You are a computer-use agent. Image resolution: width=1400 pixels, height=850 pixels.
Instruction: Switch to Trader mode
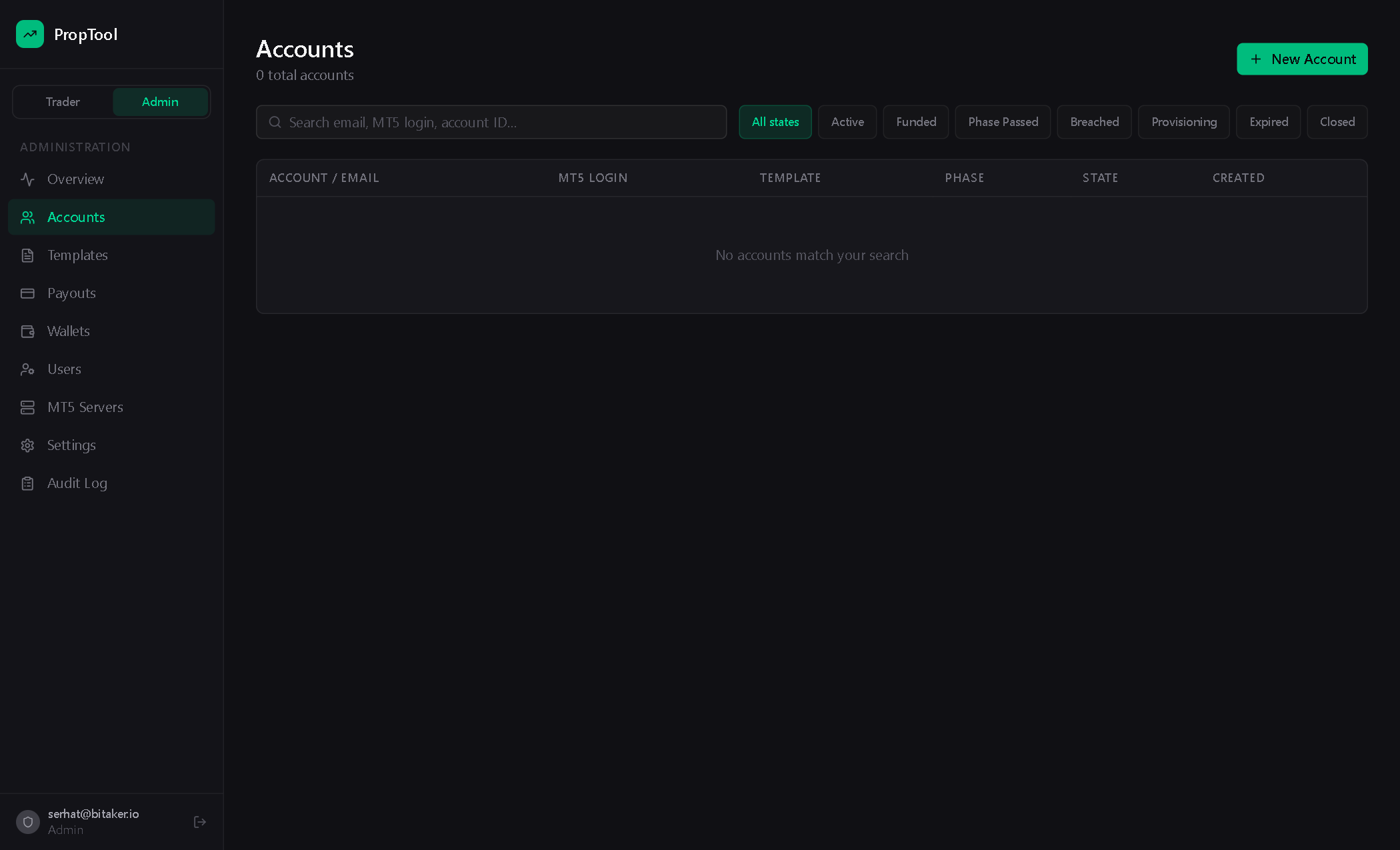click(63, 102)
